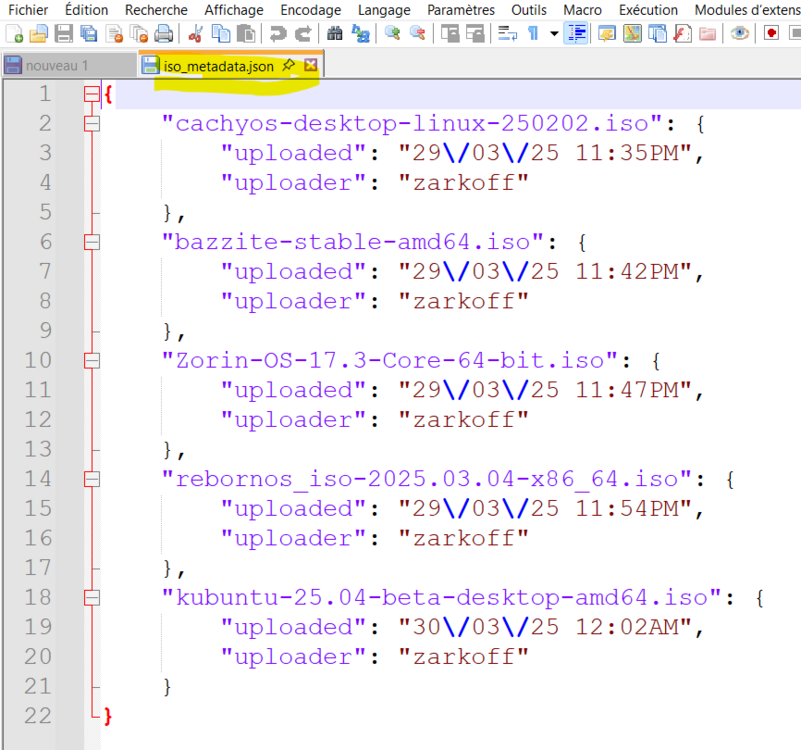Screen dimensions: 801x750
Task: Collapse the cachyos fold marker on line 2
Action: click(x=92, y=124)
